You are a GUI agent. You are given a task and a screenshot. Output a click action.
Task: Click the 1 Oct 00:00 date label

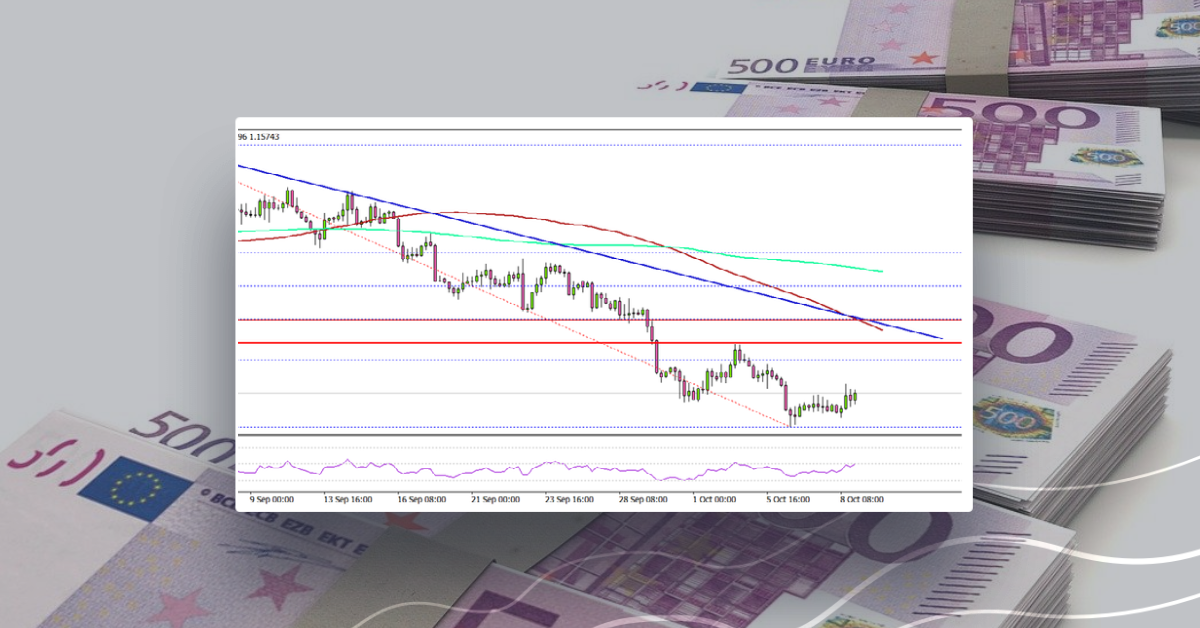(x=716, y=494)
